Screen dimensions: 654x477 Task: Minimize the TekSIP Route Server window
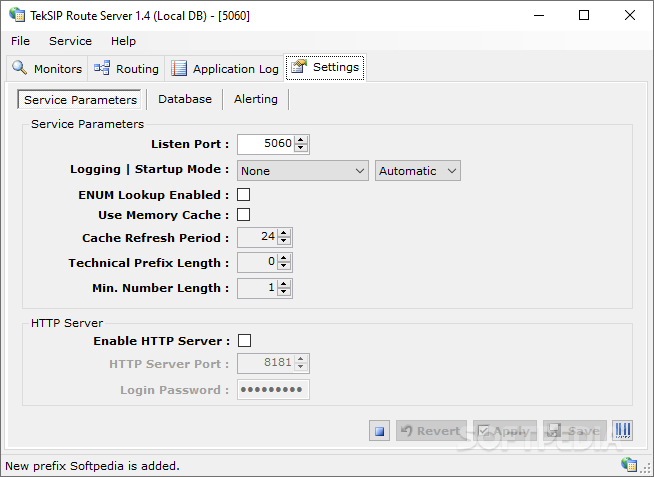[539, 15]
